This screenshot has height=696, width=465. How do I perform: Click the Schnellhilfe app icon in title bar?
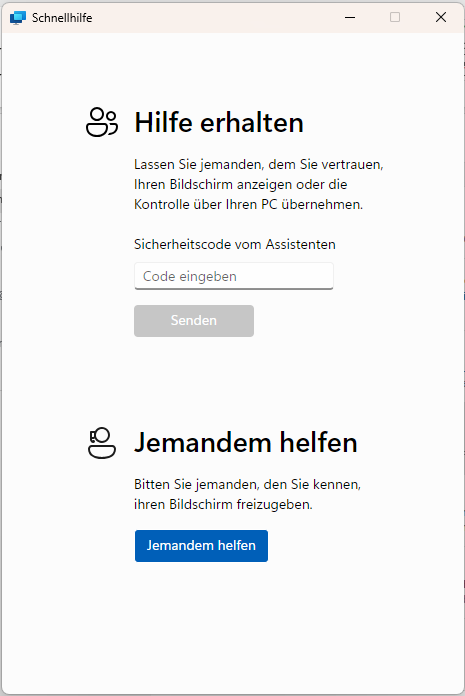[x=18, y=18]
